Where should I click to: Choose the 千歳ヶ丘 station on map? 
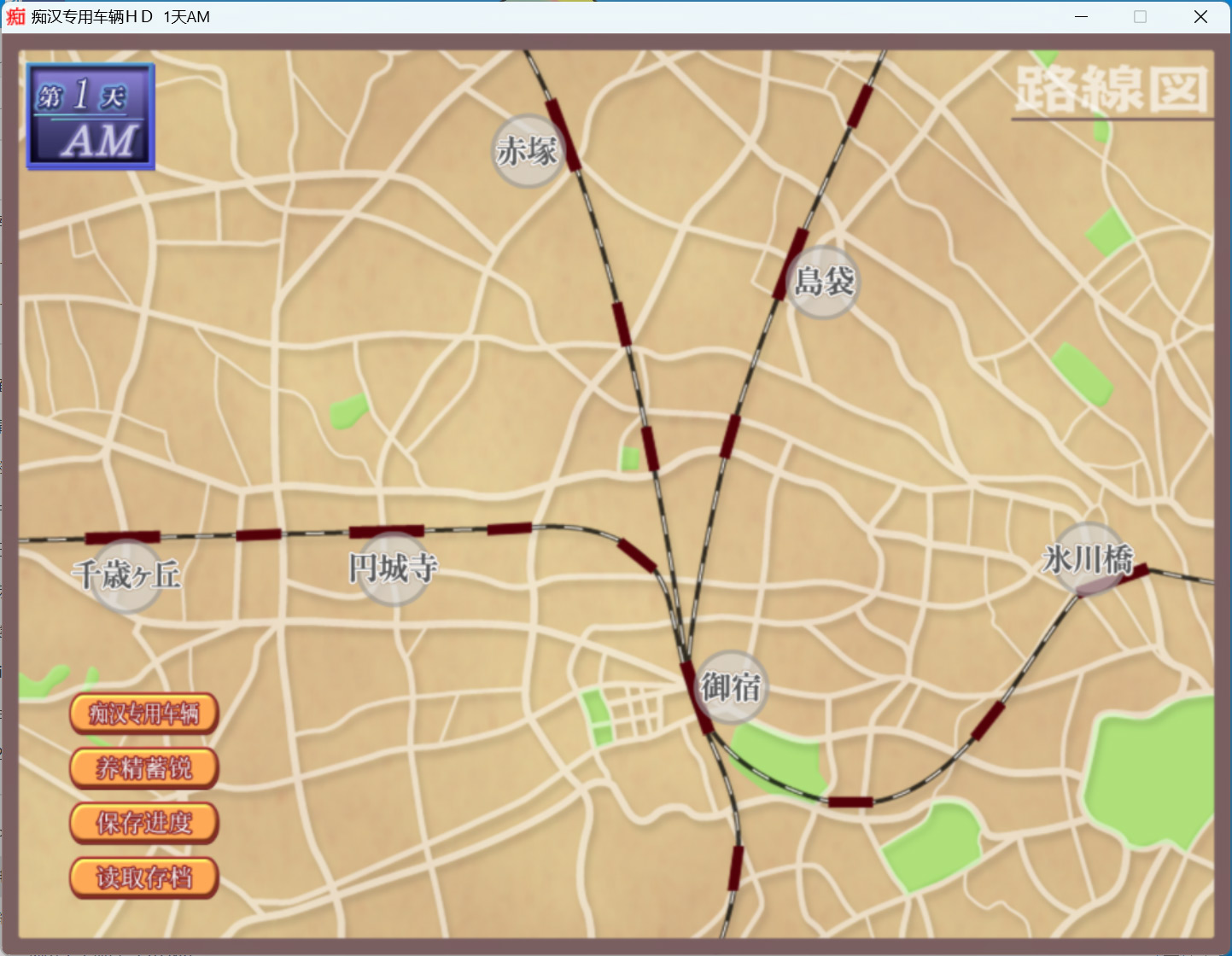click(126, 575)
